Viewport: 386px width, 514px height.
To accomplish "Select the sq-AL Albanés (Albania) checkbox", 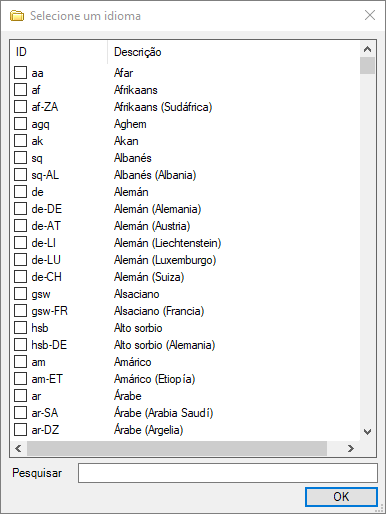I will tap(20, 175).
